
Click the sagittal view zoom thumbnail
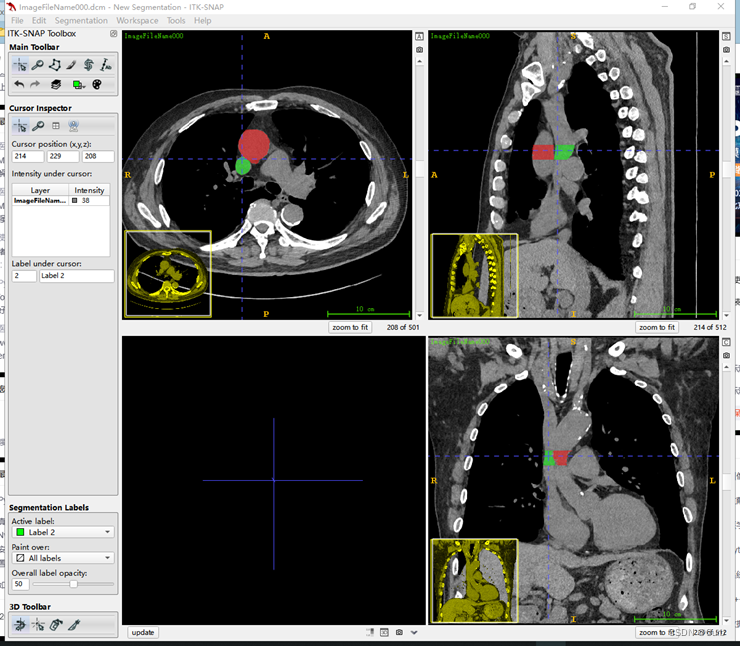[475, 276]
